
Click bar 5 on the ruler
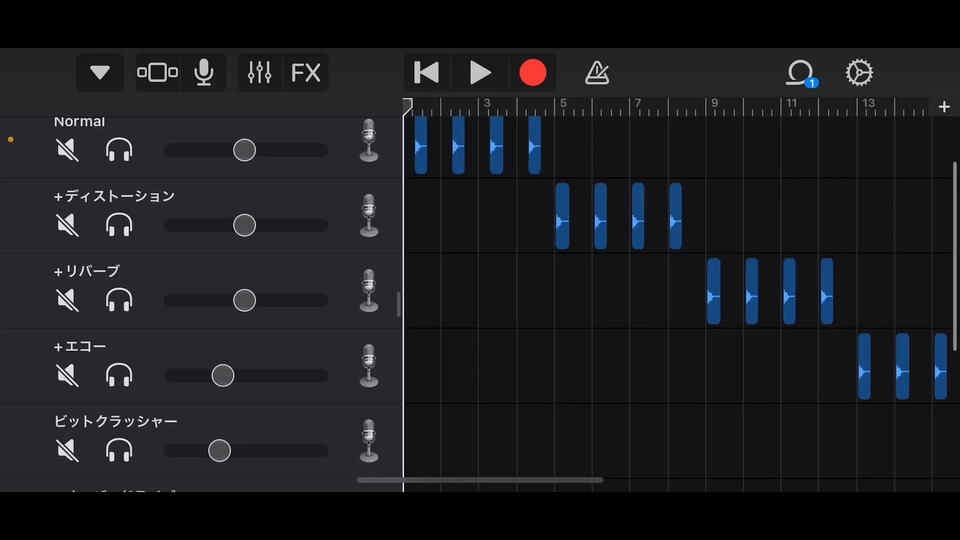point(563,103)
